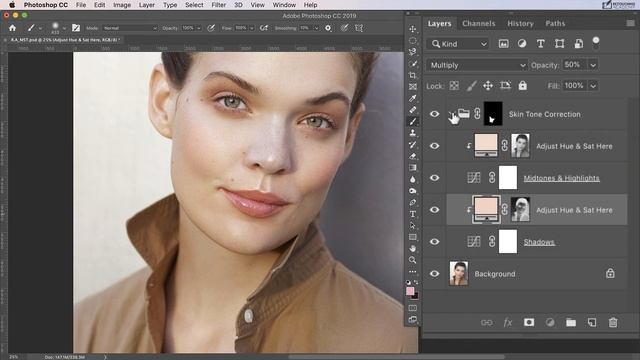Open the Image menu

click(x=122, y=5)
